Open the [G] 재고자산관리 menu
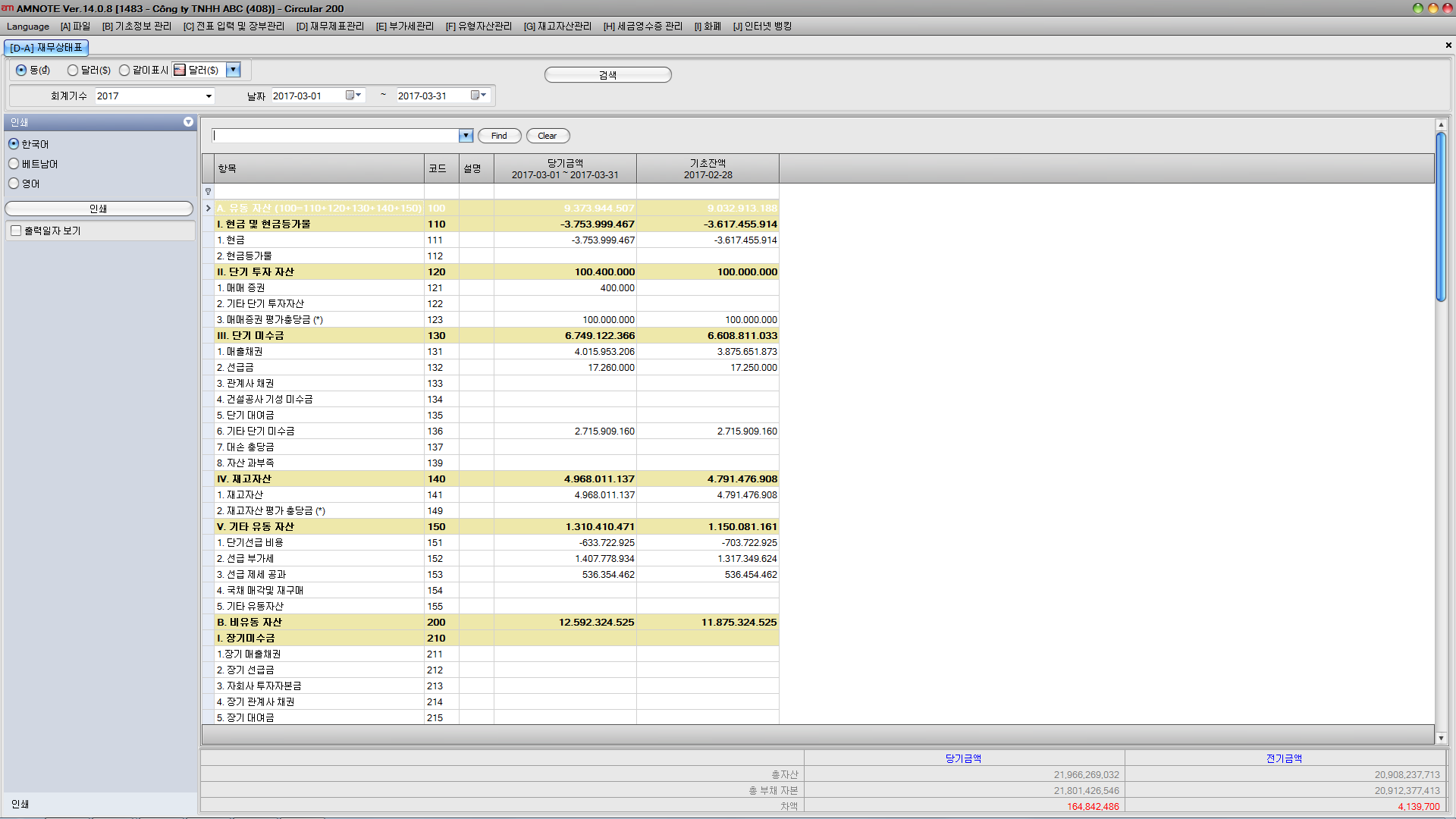The image size is (1456, 819). pyautogui.click(x=557, y=26)
